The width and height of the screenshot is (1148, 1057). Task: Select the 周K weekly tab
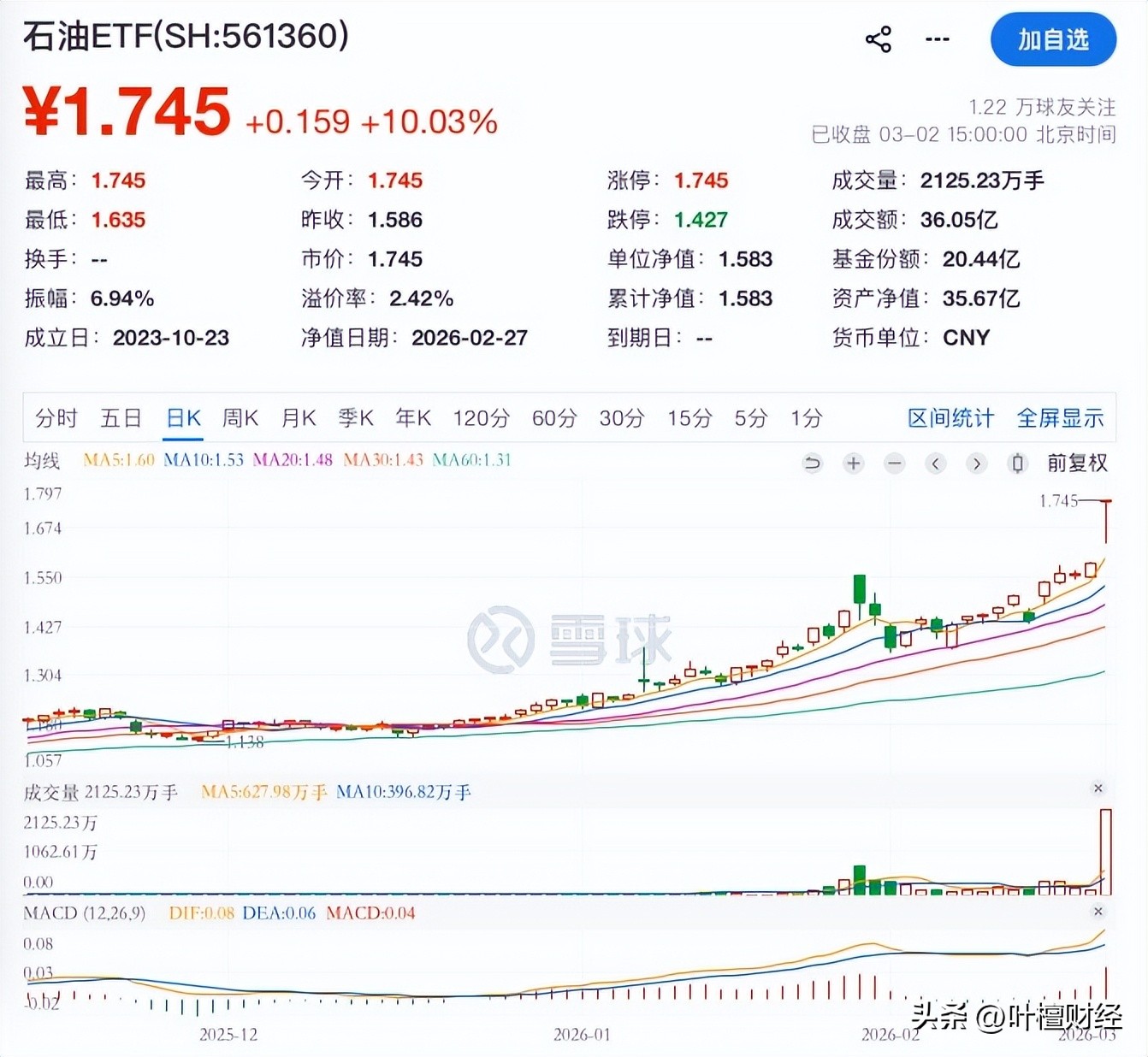coord(240,418)
